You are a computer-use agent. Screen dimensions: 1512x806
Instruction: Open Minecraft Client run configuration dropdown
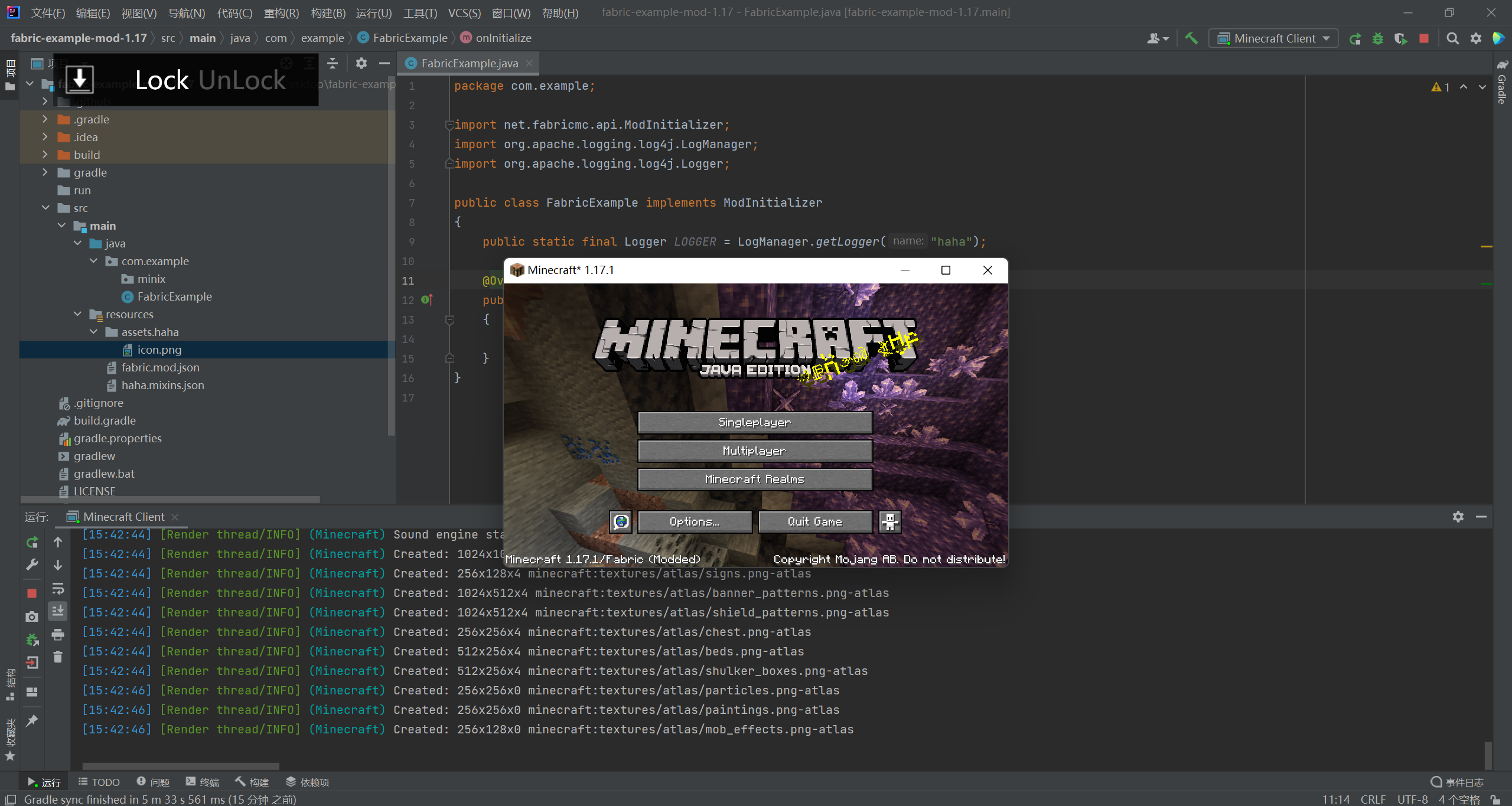(x=1273, y=38)
